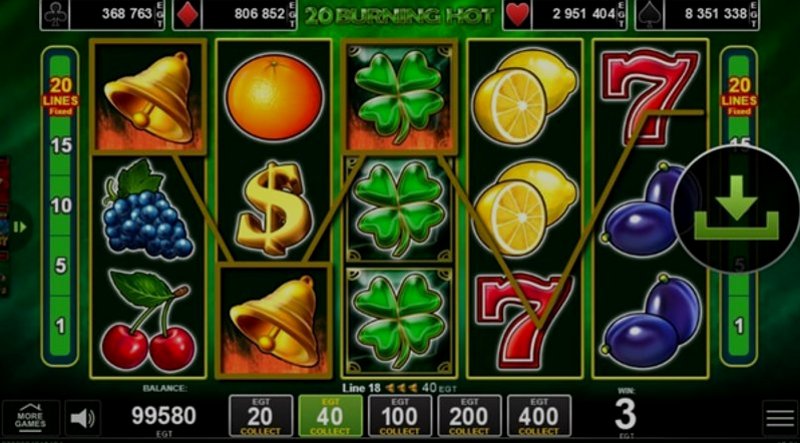Click the orange symbol on second reel
The height and width of the screenshot is (443, 800).
click(274, 96)
